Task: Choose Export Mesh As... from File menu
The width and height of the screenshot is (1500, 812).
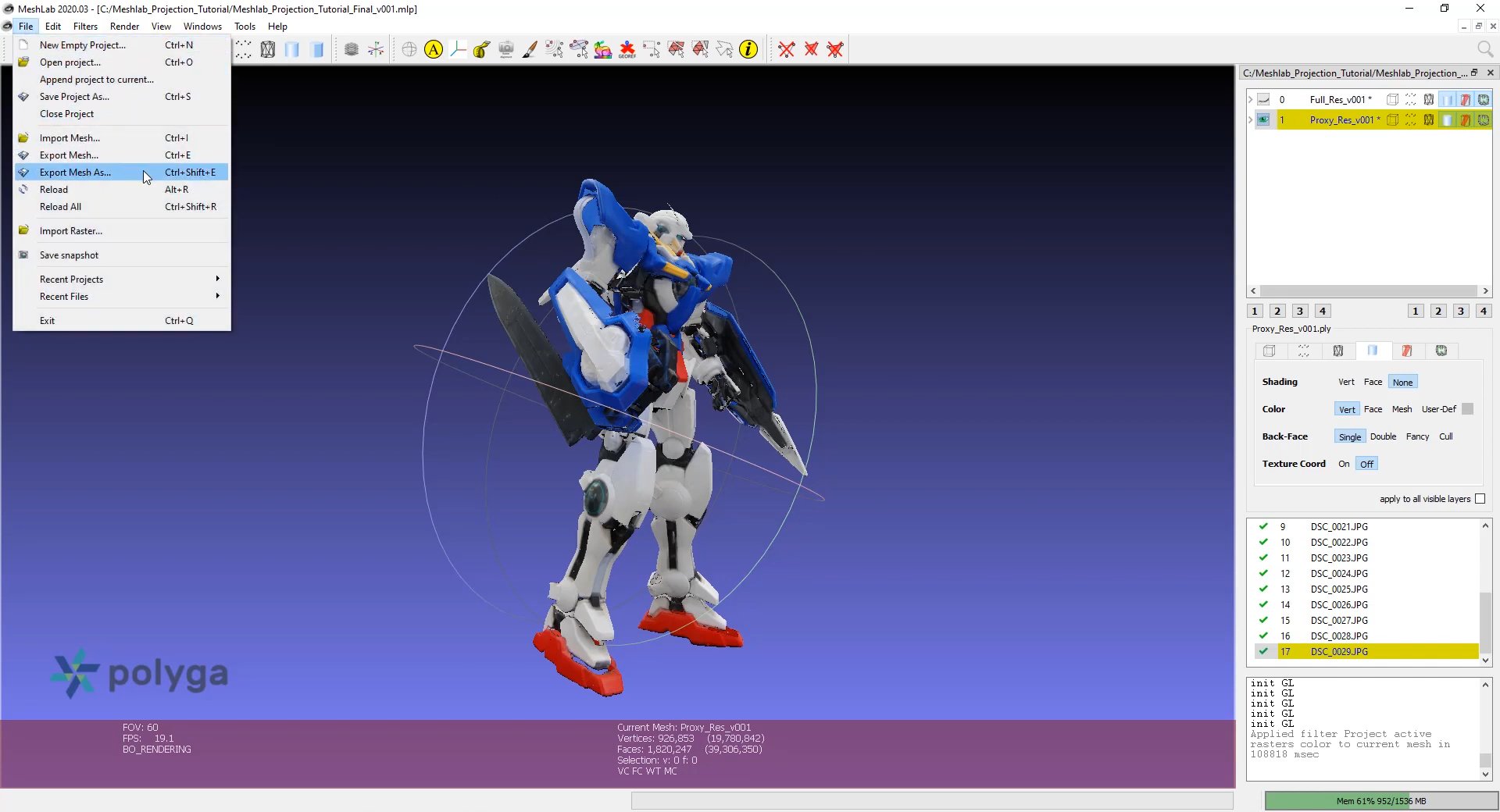Action: (x=121, y=173)
